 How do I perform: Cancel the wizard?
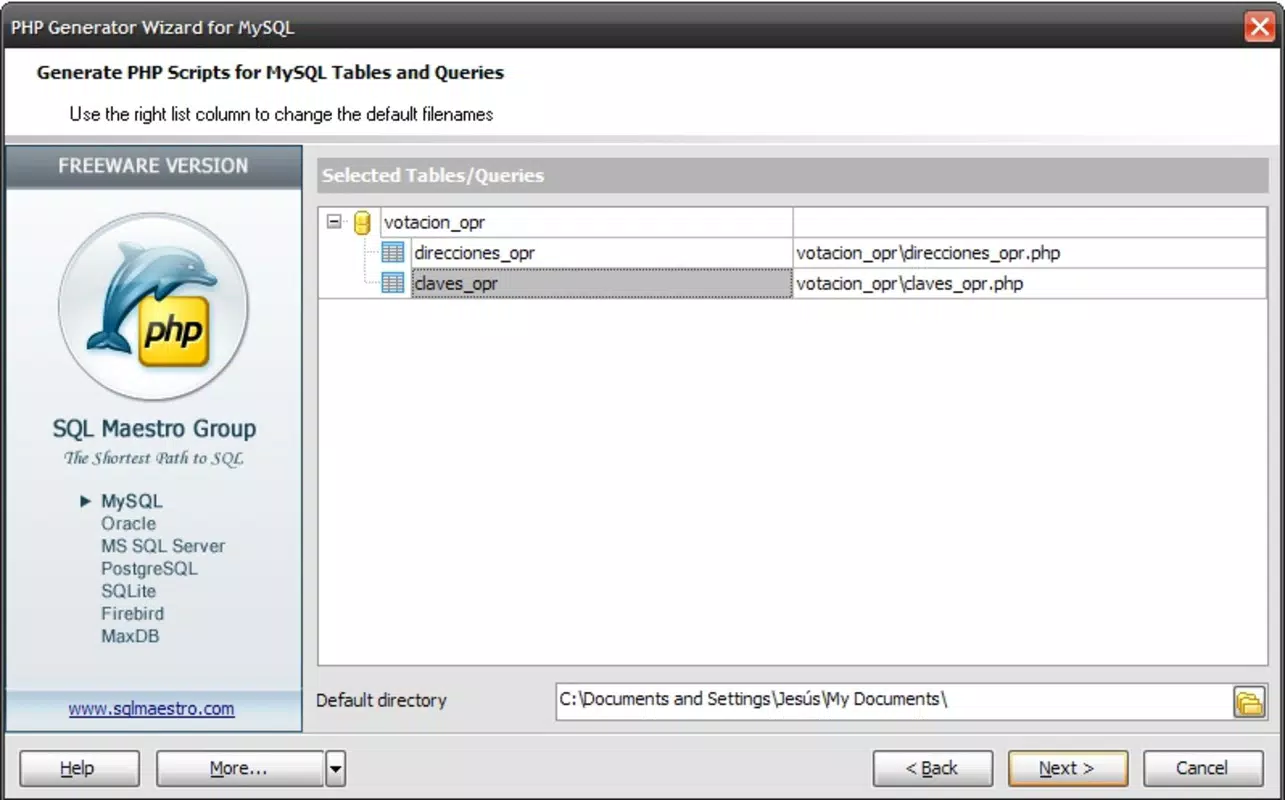(x=1202, y=768)
